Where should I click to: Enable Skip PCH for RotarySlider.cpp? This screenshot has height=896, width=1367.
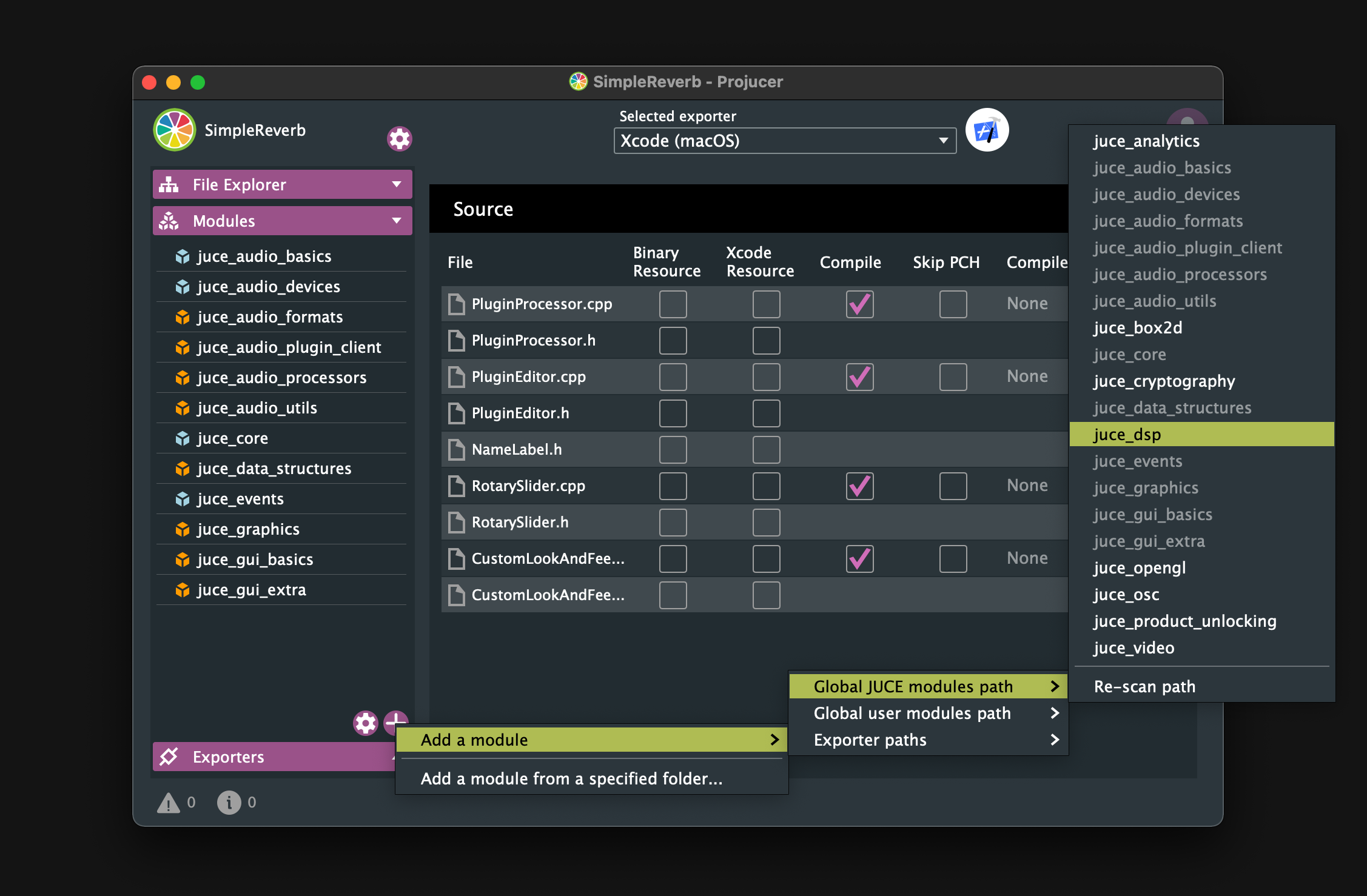click(x=953, y=486)
